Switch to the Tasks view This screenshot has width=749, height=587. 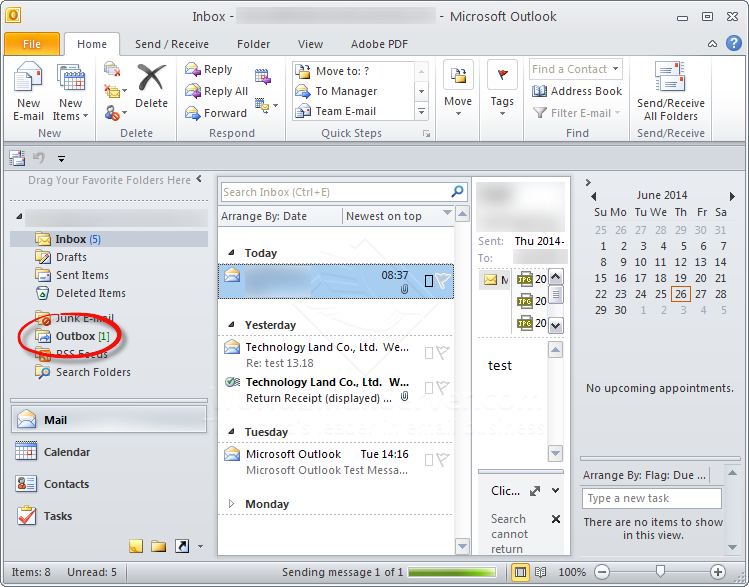click(x=109, y=516)
